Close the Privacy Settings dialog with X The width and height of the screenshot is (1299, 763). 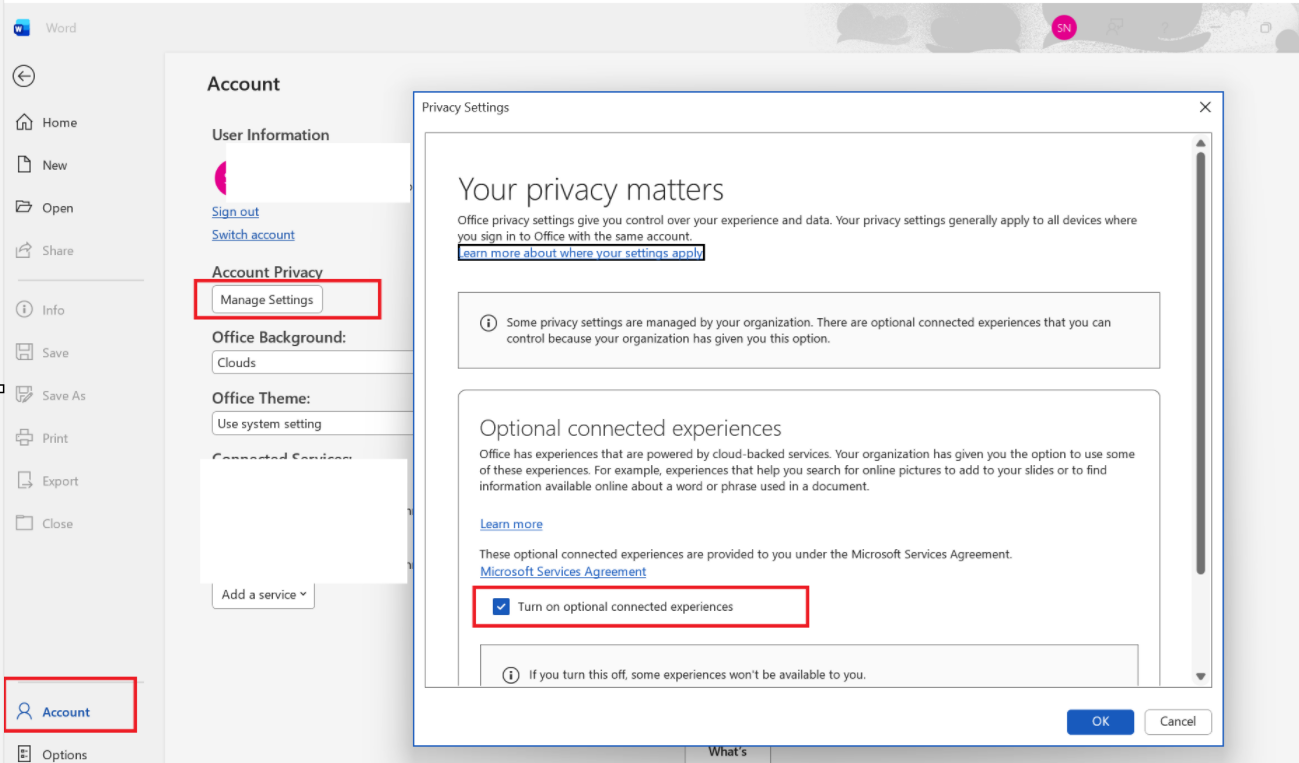click(x=1205, y=107)
